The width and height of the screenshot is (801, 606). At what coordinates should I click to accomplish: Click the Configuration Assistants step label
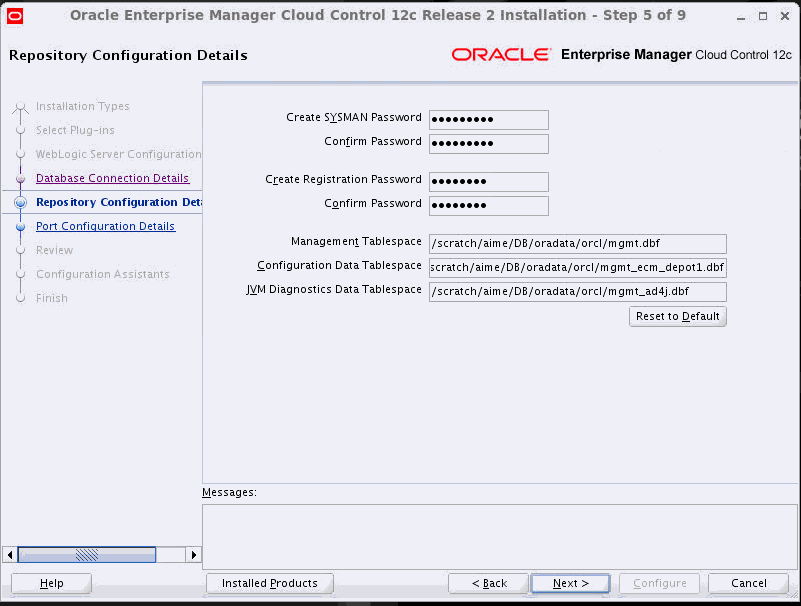coord(103,274)
